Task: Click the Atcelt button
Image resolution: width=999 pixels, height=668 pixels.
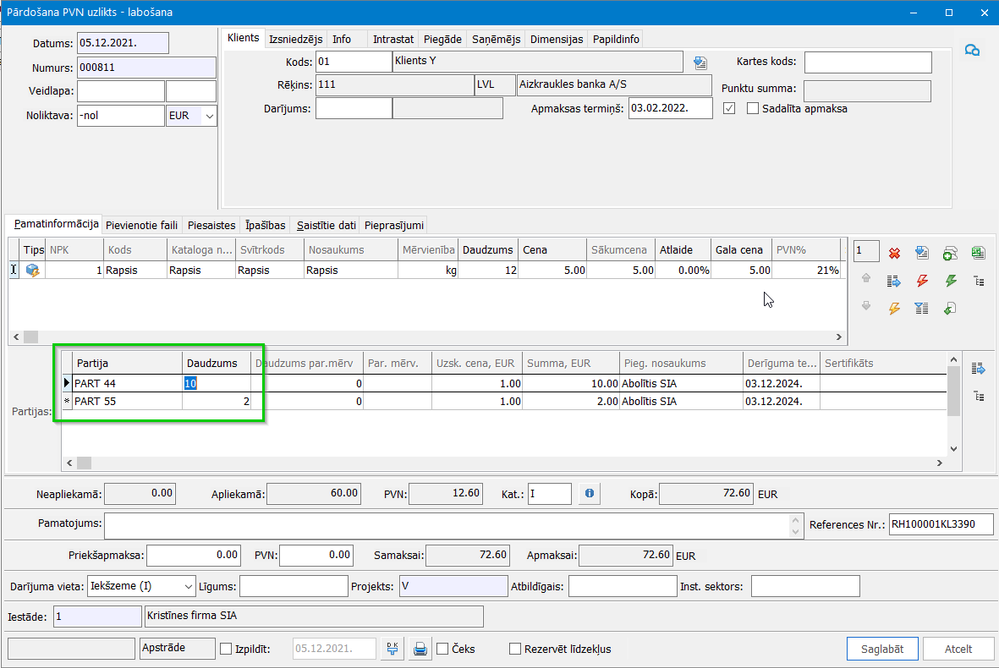Action: point(958,649)
